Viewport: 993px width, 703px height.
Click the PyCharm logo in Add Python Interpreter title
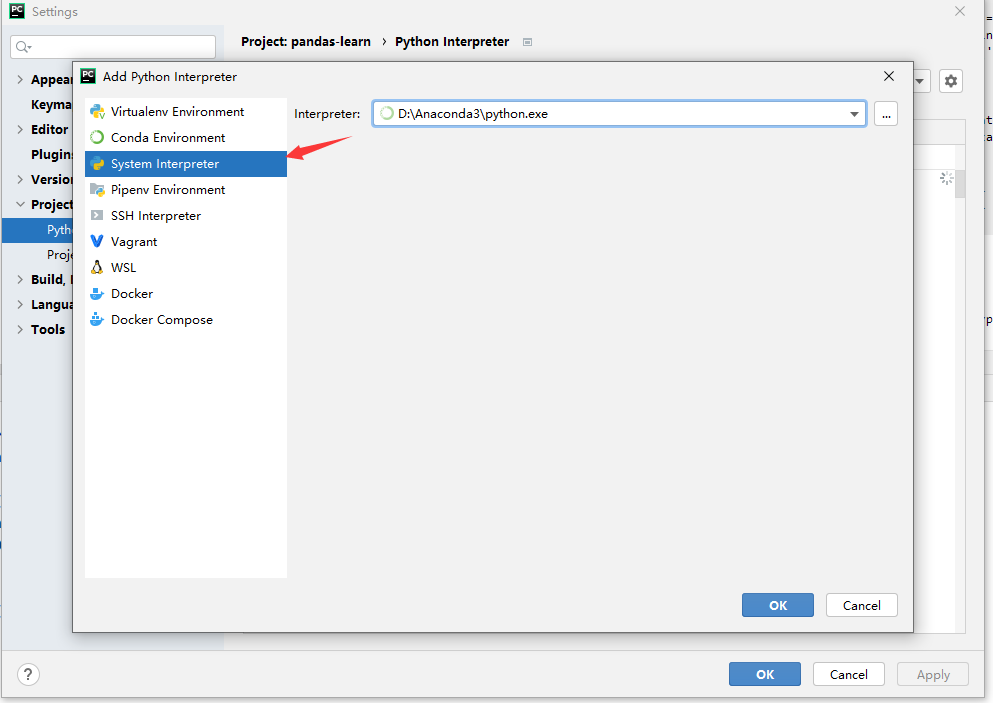88,76
